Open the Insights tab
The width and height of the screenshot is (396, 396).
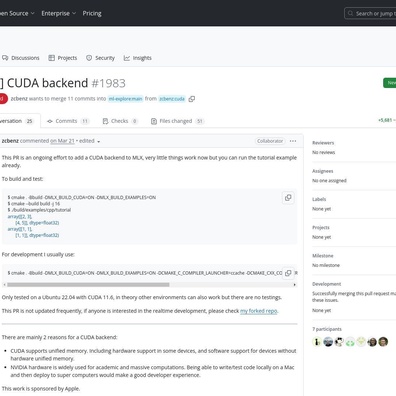coord(138,58)
